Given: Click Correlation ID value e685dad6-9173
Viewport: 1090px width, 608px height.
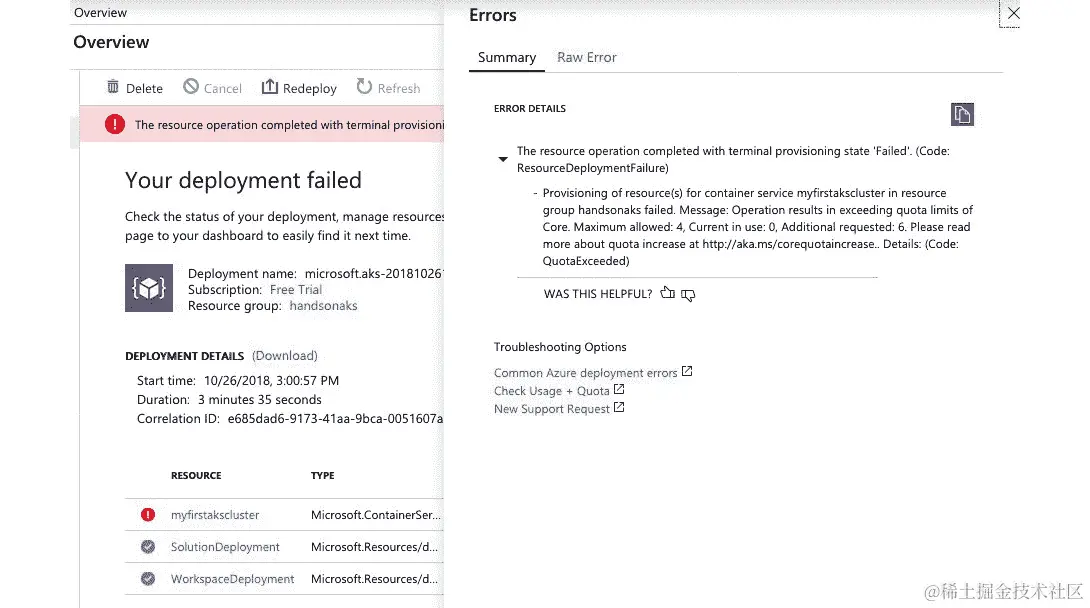Looking at the screenshot, I should 335,418.
